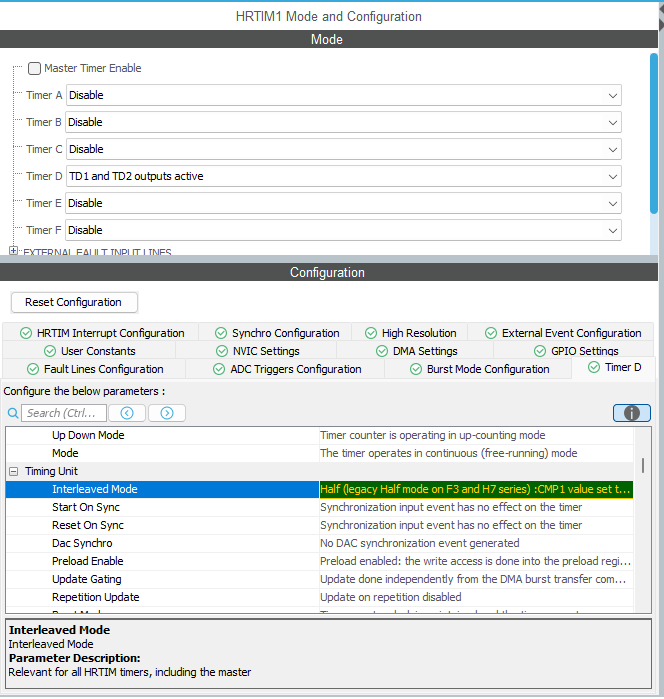The width and height of the screenshot is (664, 699).
Task: Toggle the info description button
Action: pyautogui.click(x=631, y=413)
